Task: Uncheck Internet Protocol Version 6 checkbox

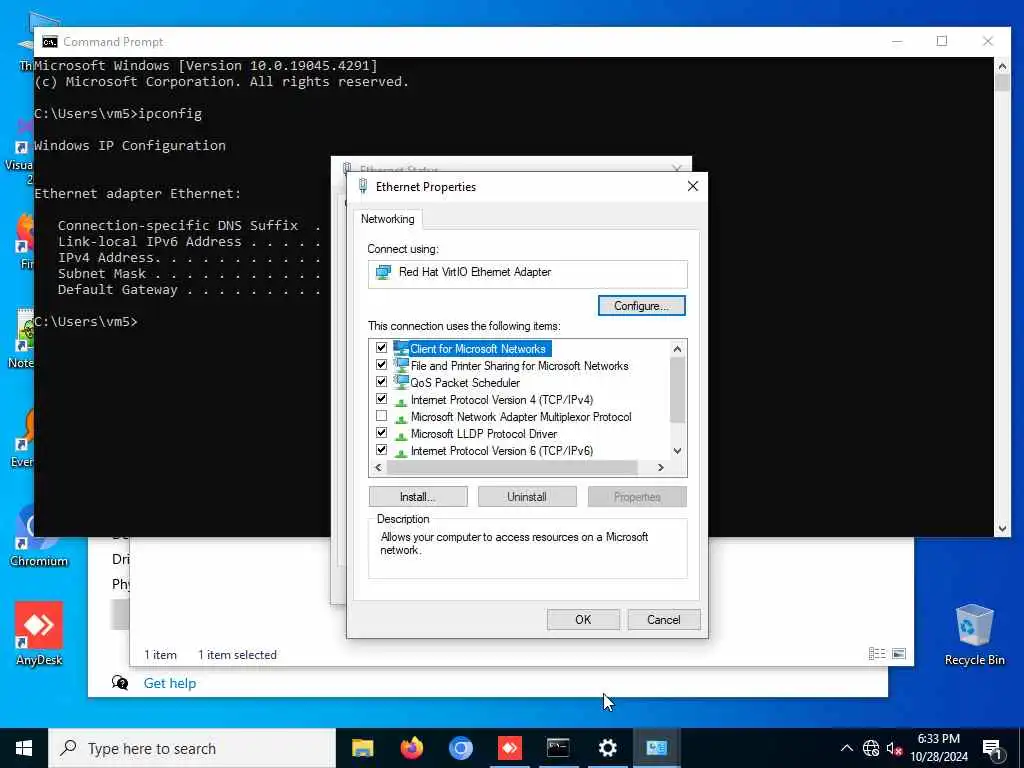Action: click(381, 450)
